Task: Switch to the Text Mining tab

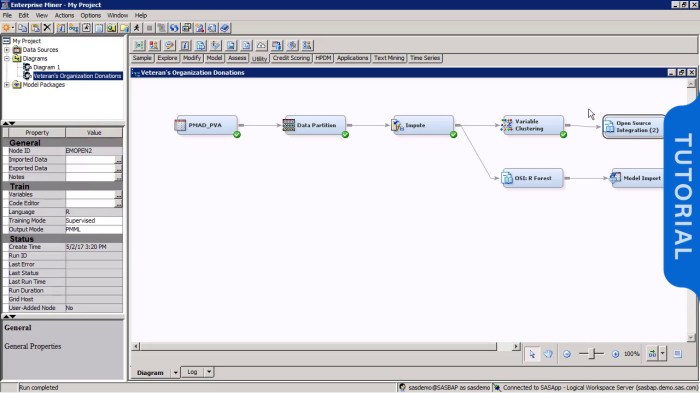Action: [x=389, y=58]
